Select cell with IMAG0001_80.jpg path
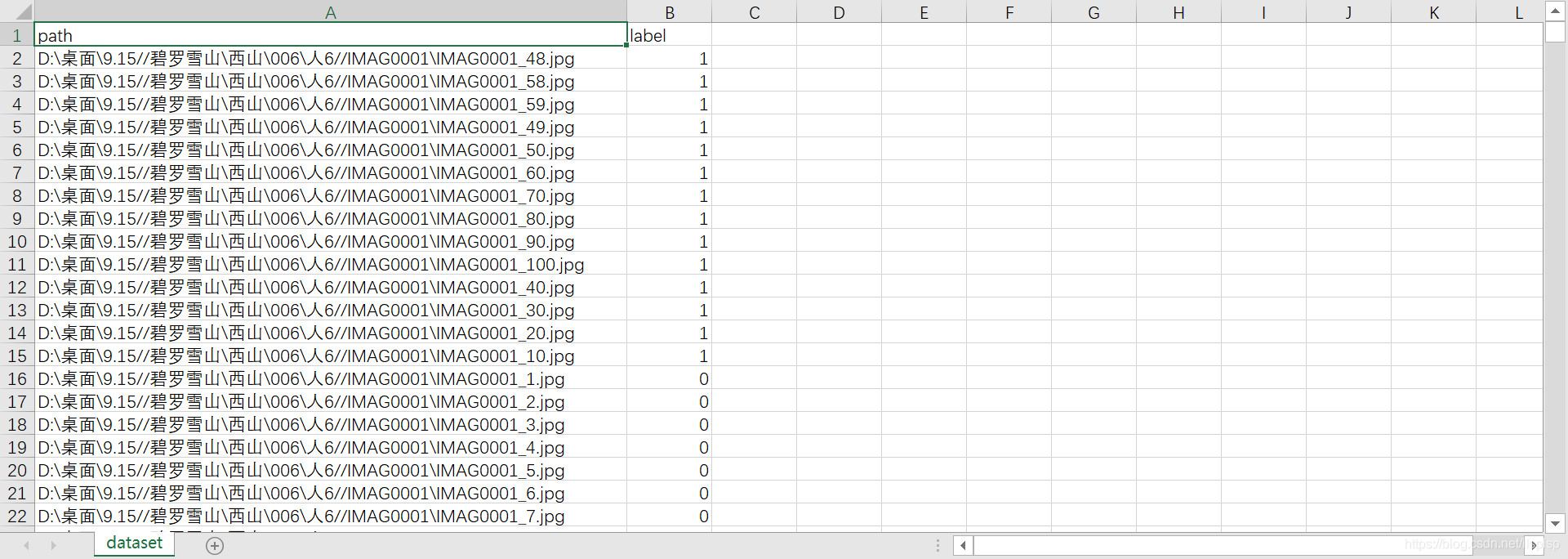 click(x=331, y=218)
